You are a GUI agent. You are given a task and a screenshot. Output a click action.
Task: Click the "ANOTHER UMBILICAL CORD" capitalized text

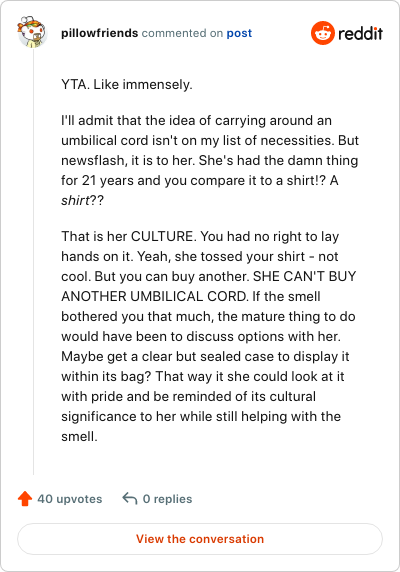[x=154, y=296]
